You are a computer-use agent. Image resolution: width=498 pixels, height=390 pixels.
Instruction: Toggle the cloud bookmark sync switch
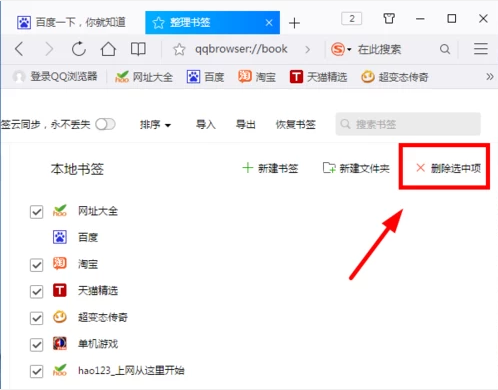click(105, 124)
